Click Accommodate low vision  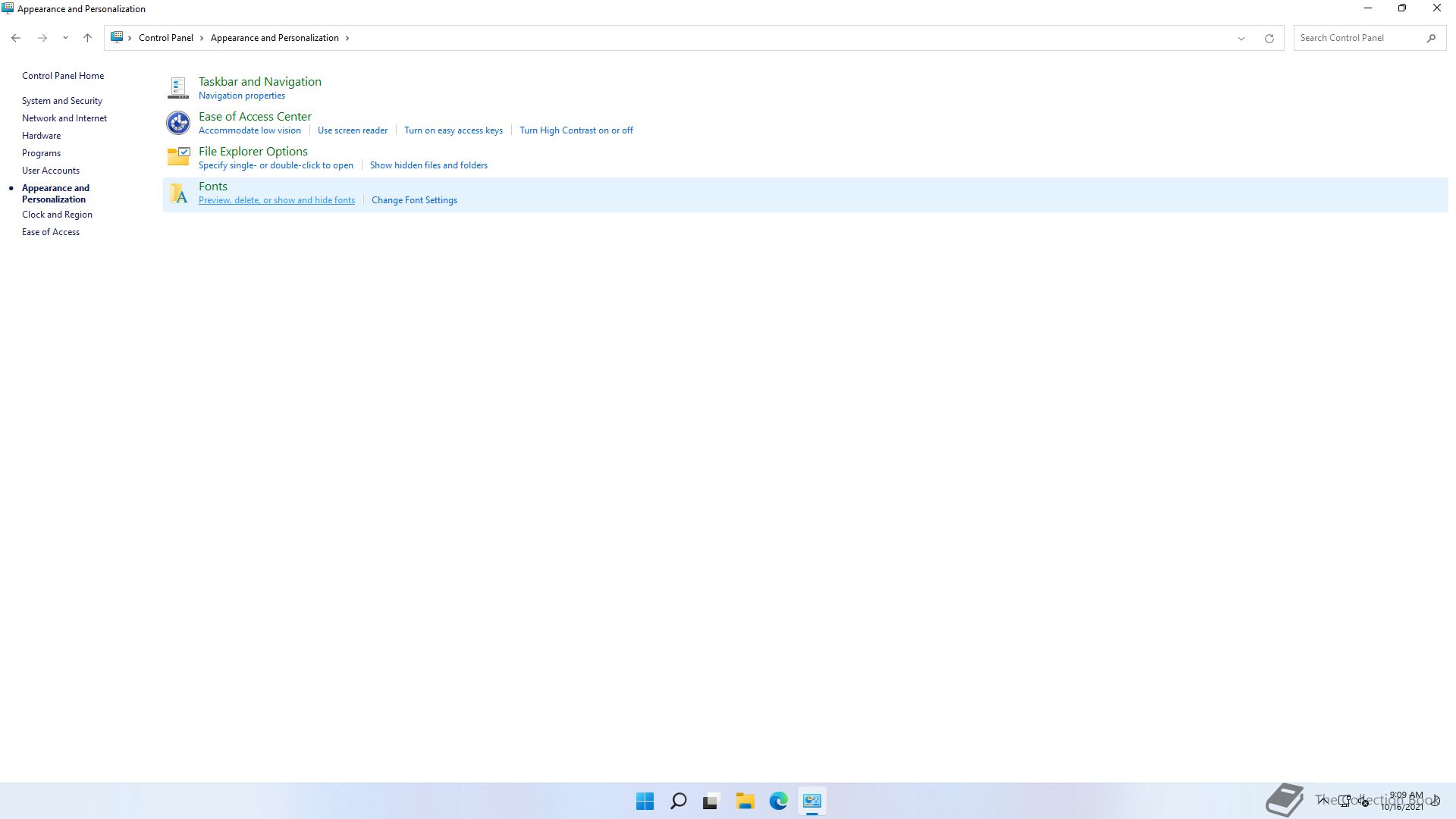(x=249, y=130)
